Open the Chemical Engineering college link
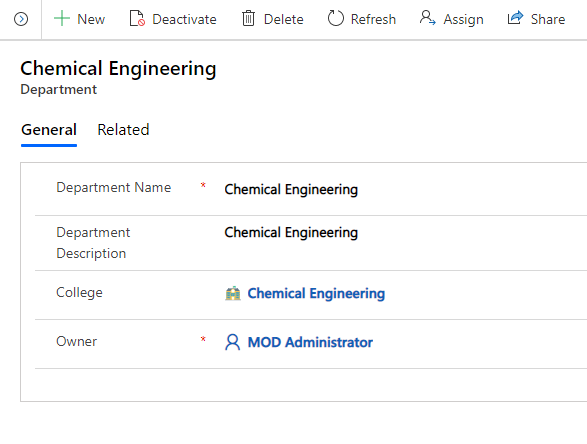 click(x=316, y=294)
